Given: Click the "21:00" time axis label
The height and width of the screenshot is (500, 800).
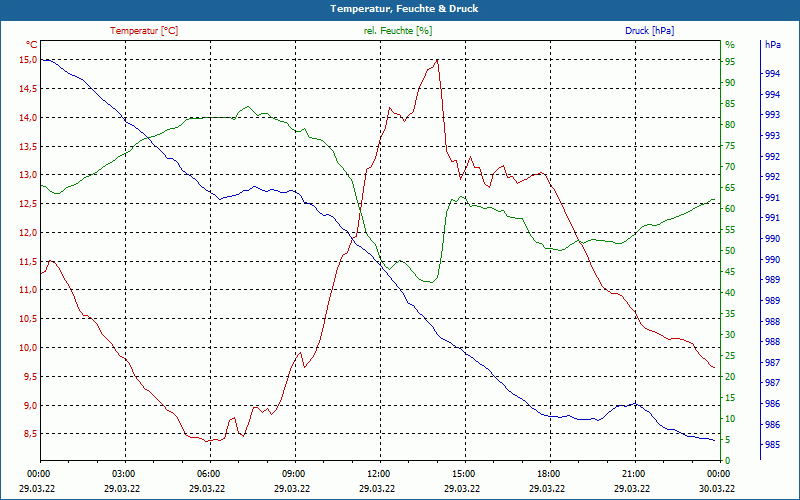Looking at the screenshot, I should click(632, 473).
